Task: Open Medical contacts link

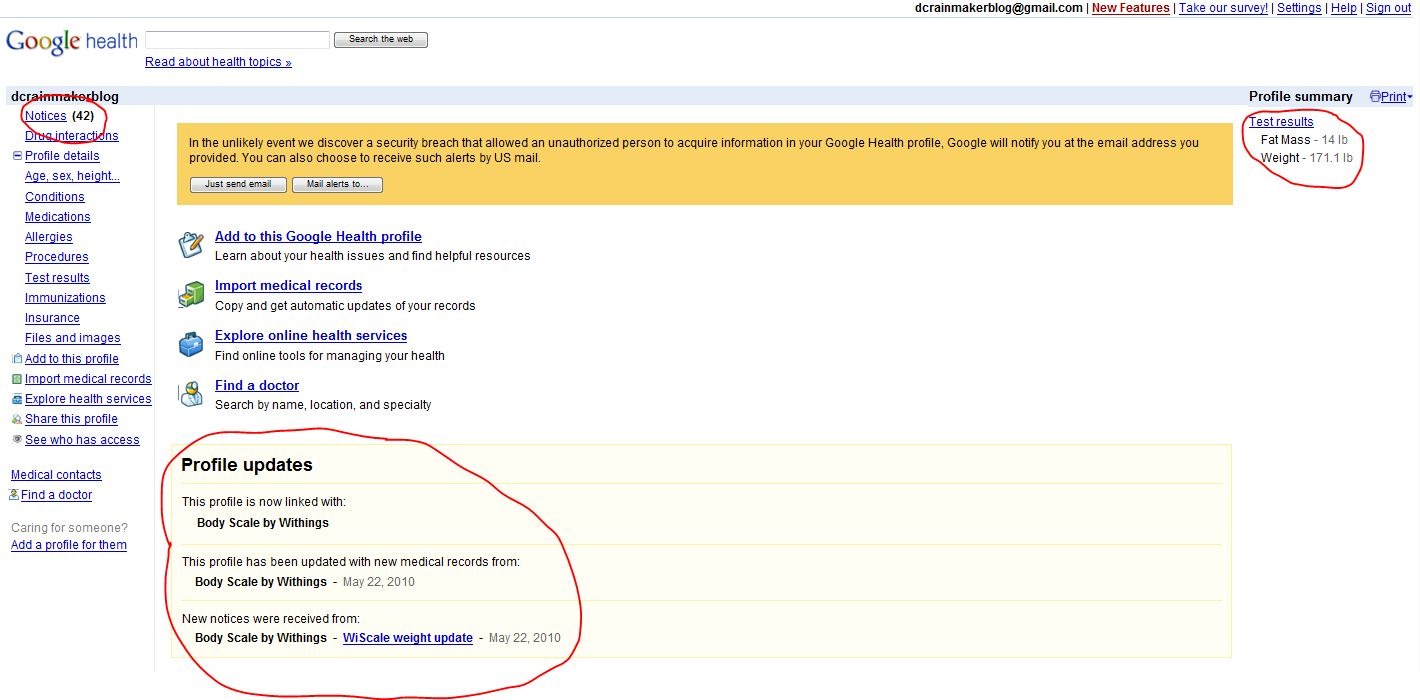Action: click(56, 475)
